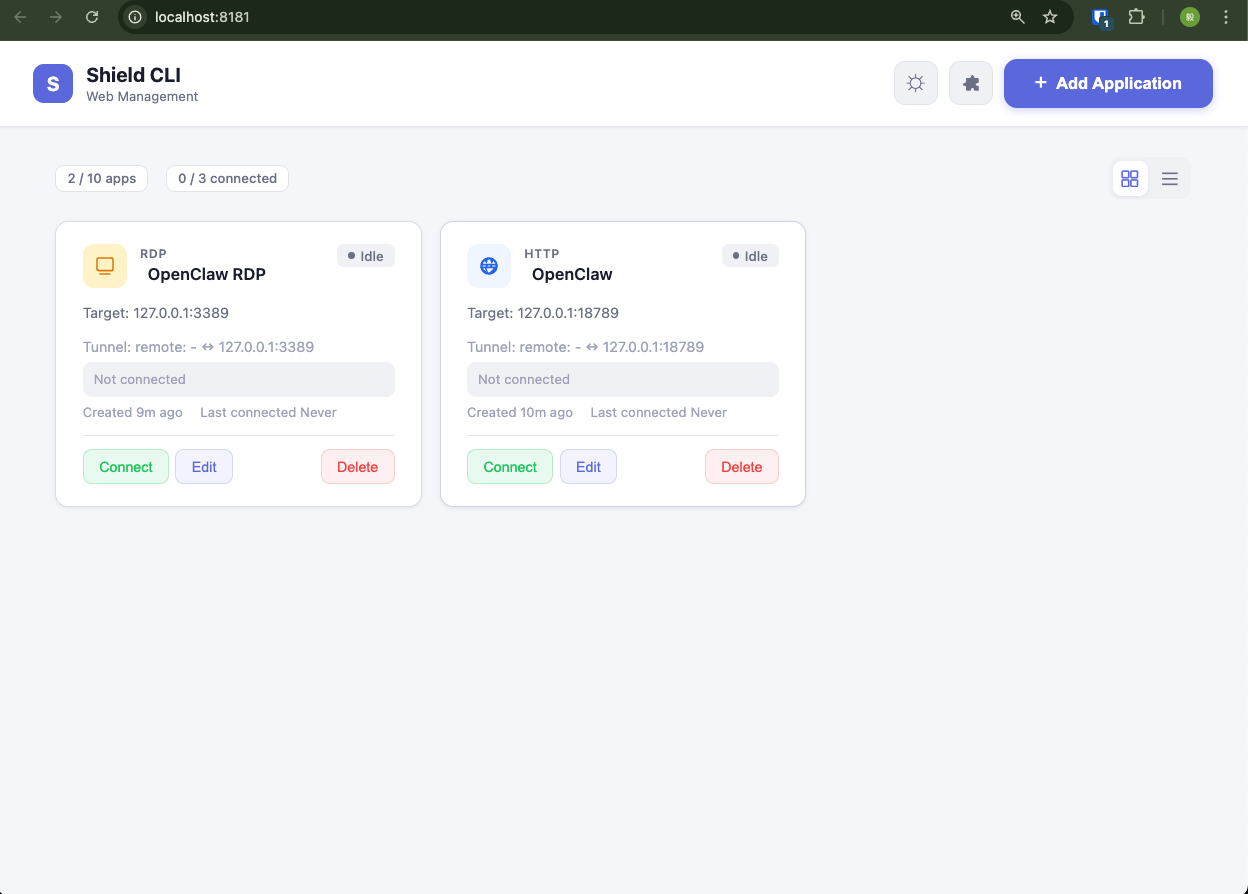This screenshot has width=1248, height=894.
Task: Click the "Shield CLI" header title
Action: (x=133, y=74)
